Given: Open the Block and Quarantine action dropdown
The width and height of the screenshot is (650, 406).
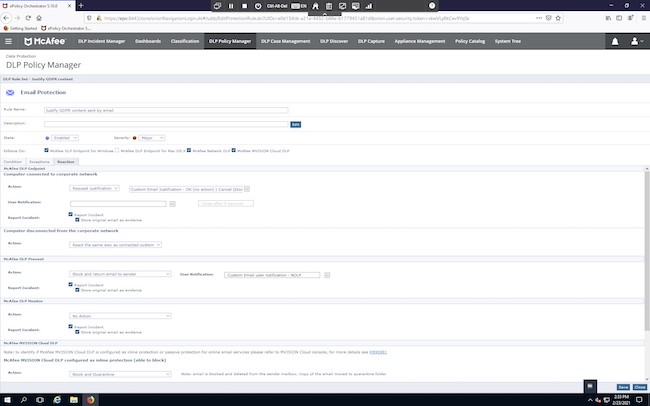Looking at the screenshot, I should point(120,374).
